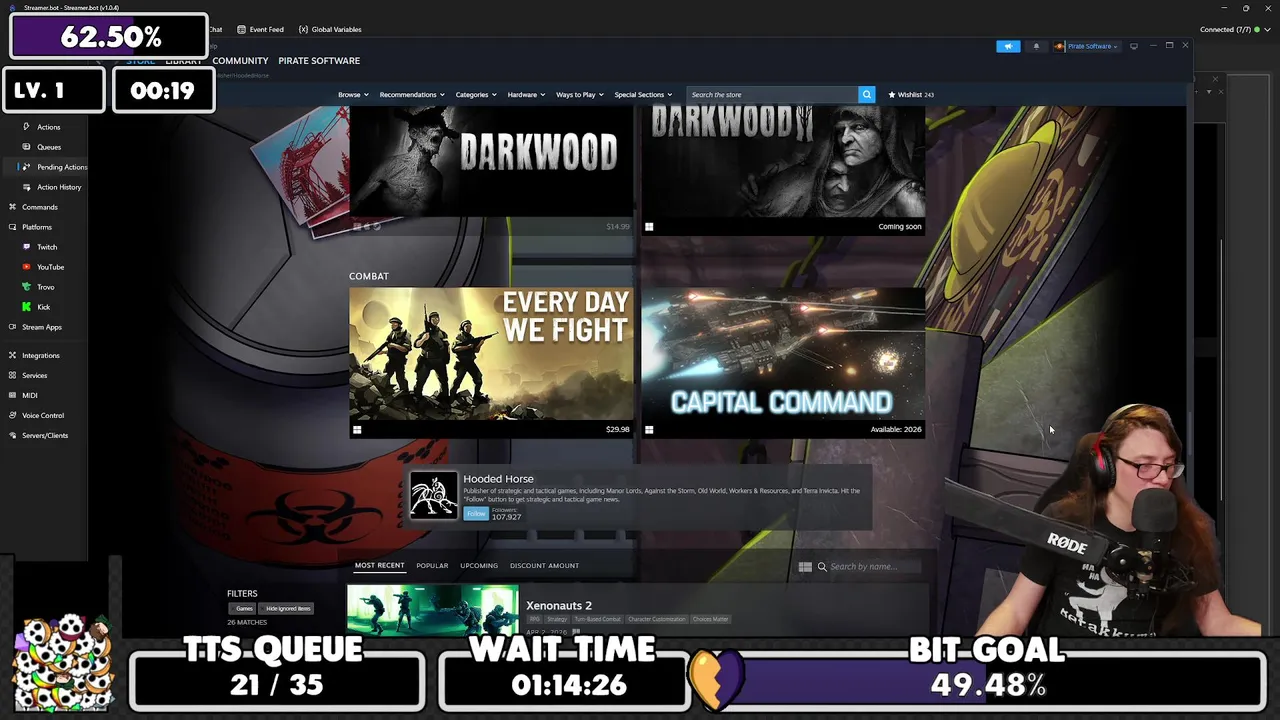
Task: Select Queues icon in Streamer.bot sidebar
Action: click(x=26, y=147)
